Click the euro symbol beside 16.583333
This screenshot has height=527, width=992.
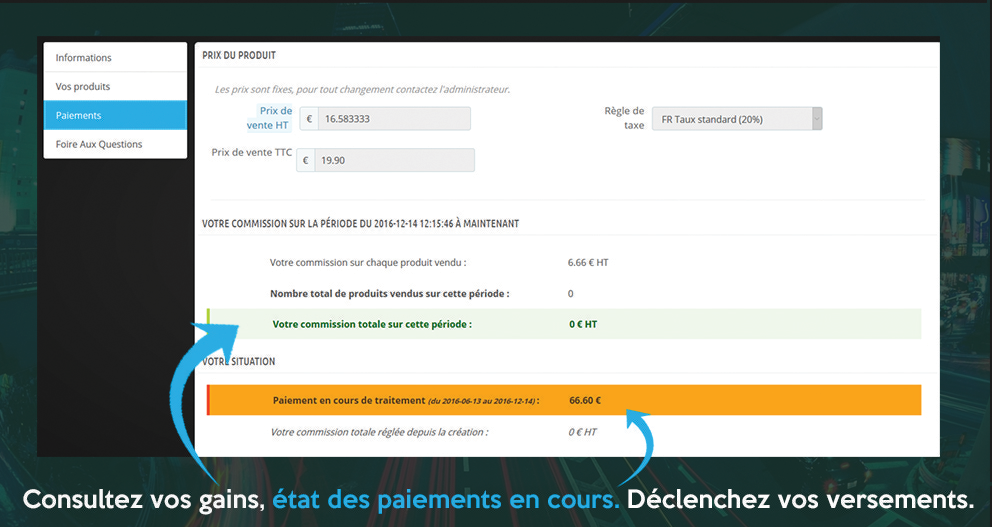[x=309, y=119]
